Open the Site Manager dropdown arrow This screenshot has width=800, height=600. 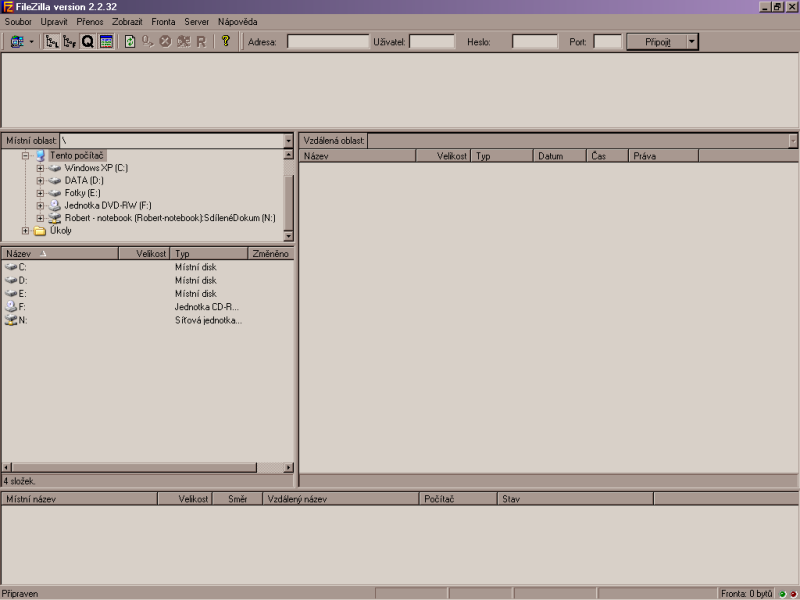click(x=31, y=42)
